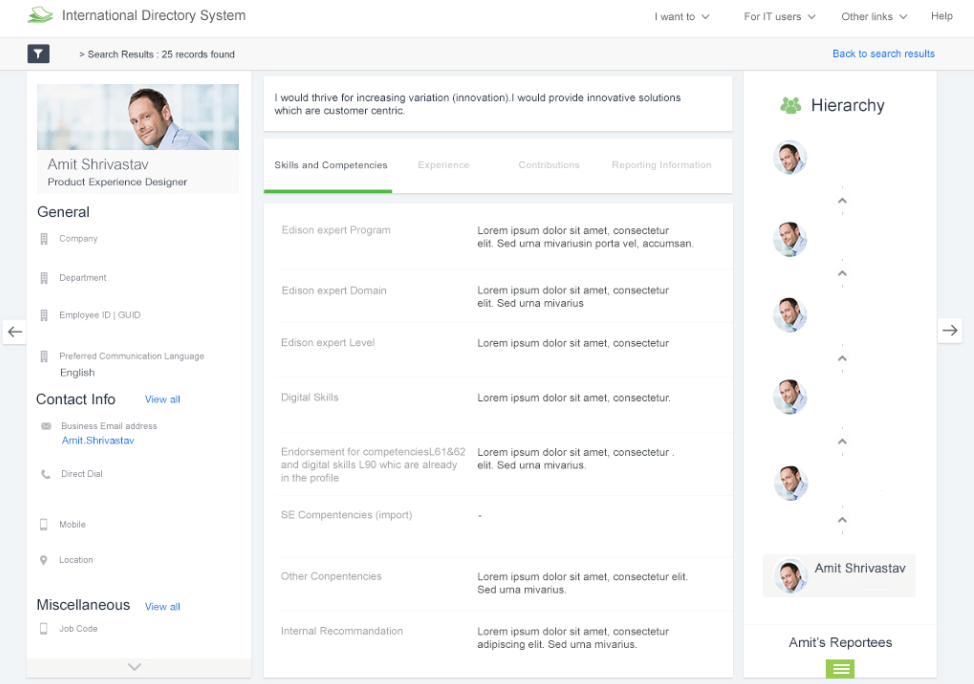Click the chevron under the third hierarchy avatar

(x=842, y=358)
